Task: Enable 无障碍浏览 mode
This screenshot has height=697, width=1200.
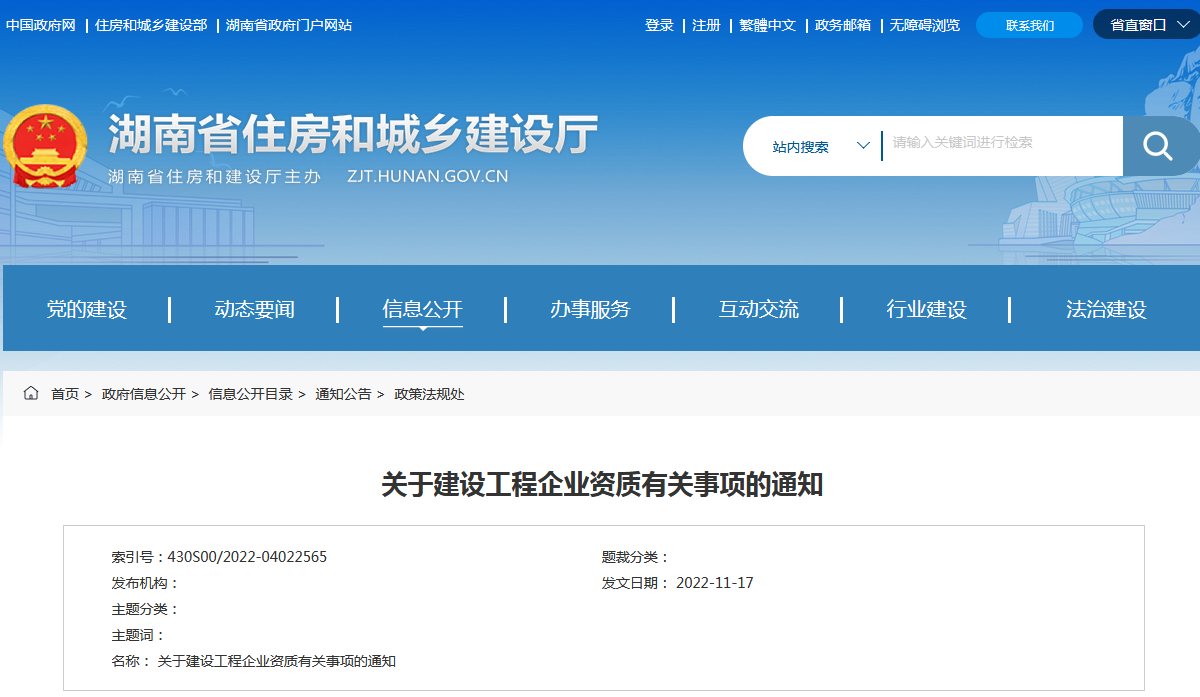Action: pos(925,25)
